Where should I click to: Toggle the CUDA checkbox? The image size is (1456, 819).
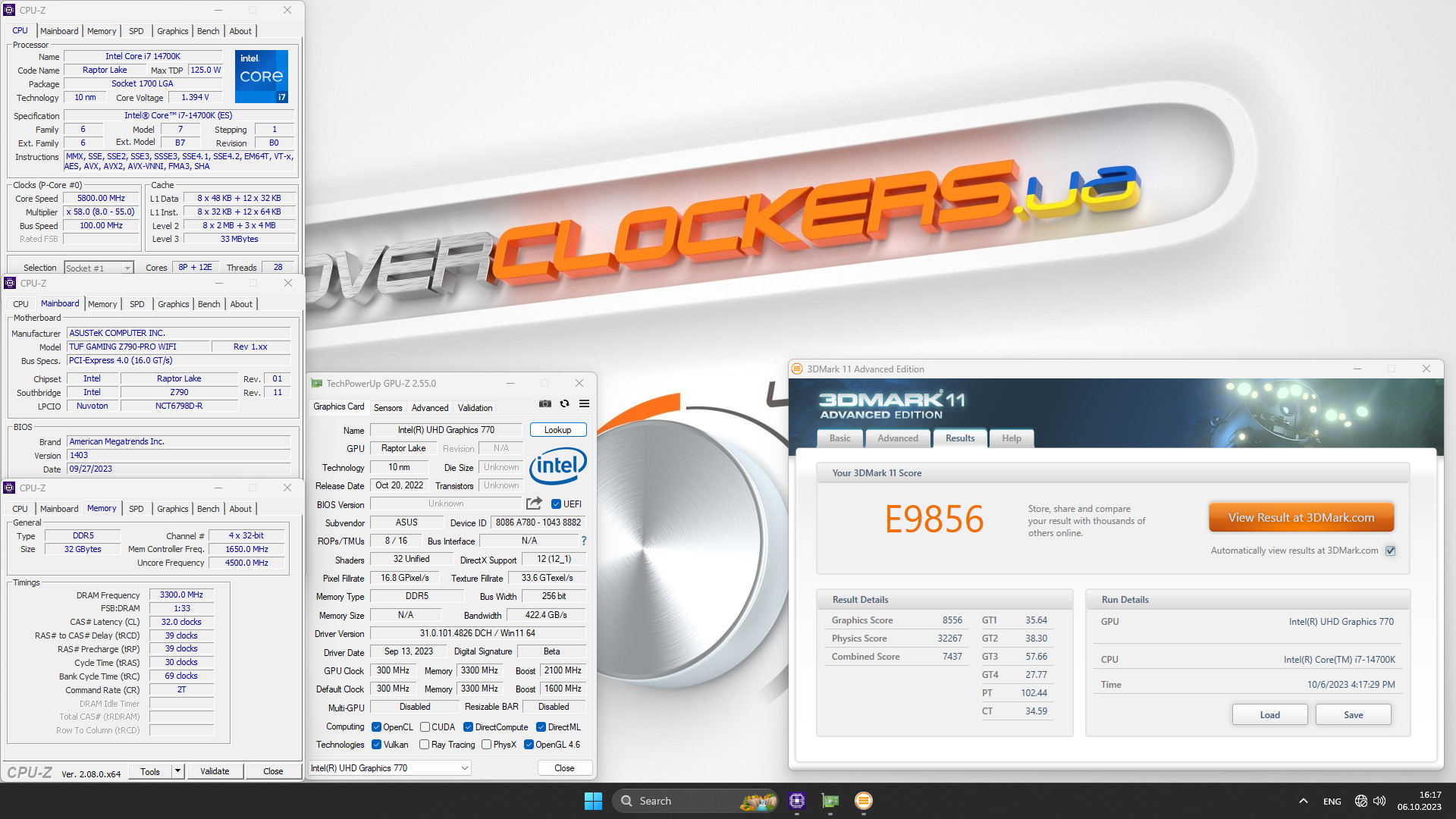425,727
